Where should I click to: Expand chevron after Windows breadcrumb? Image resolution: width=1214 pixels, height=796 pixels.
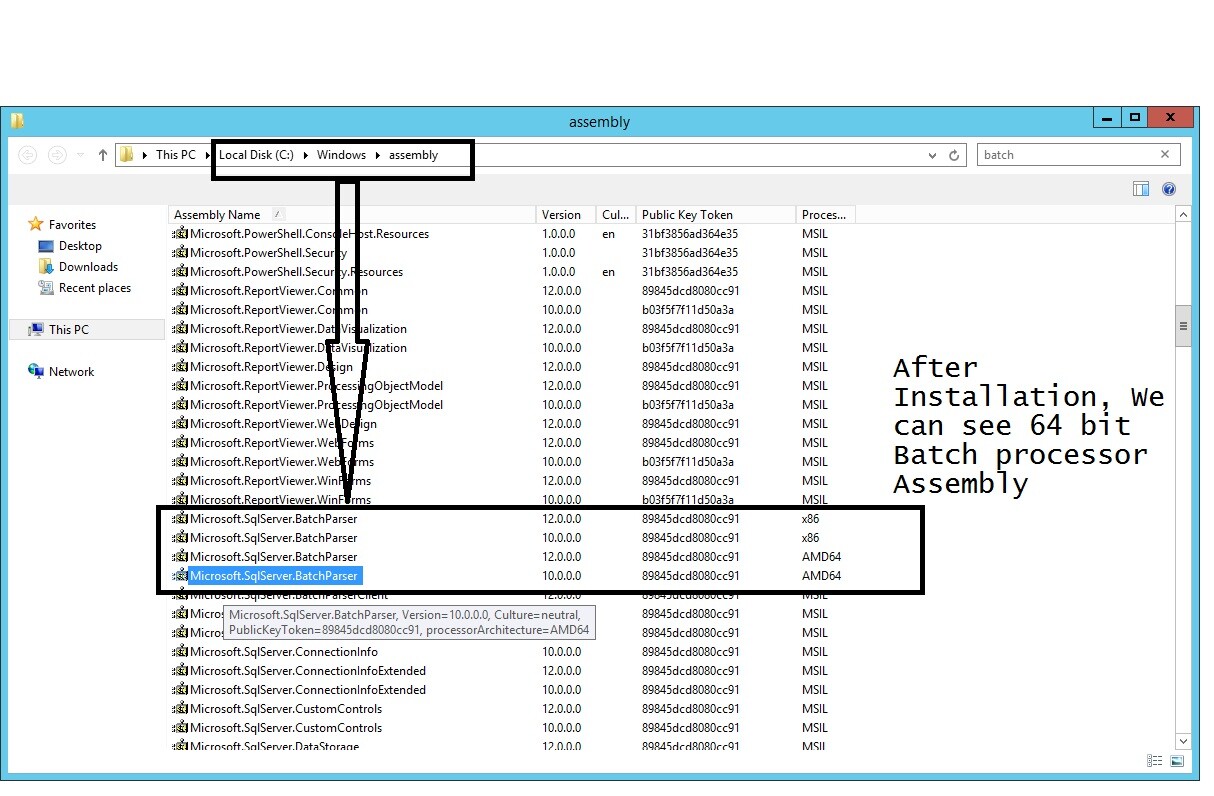377,155
